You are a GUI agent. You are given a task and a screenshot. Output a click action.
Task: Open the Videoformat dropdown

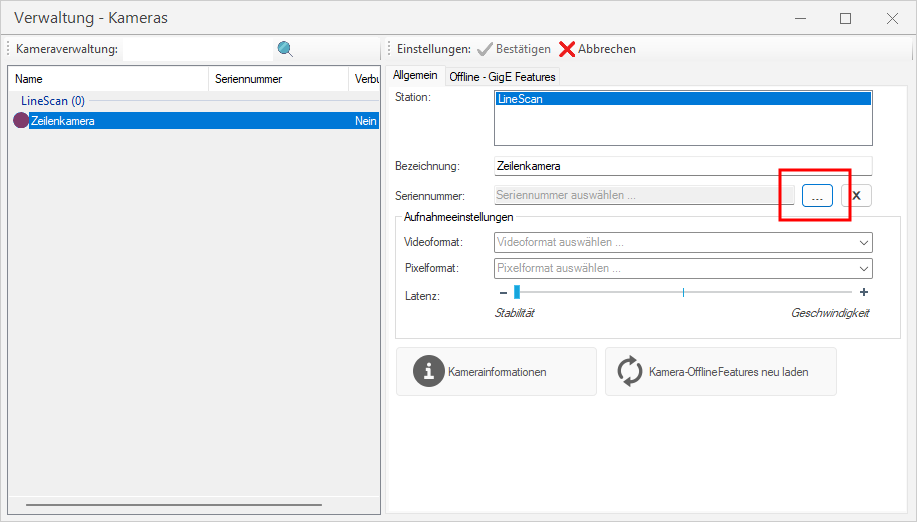[683, 242]
